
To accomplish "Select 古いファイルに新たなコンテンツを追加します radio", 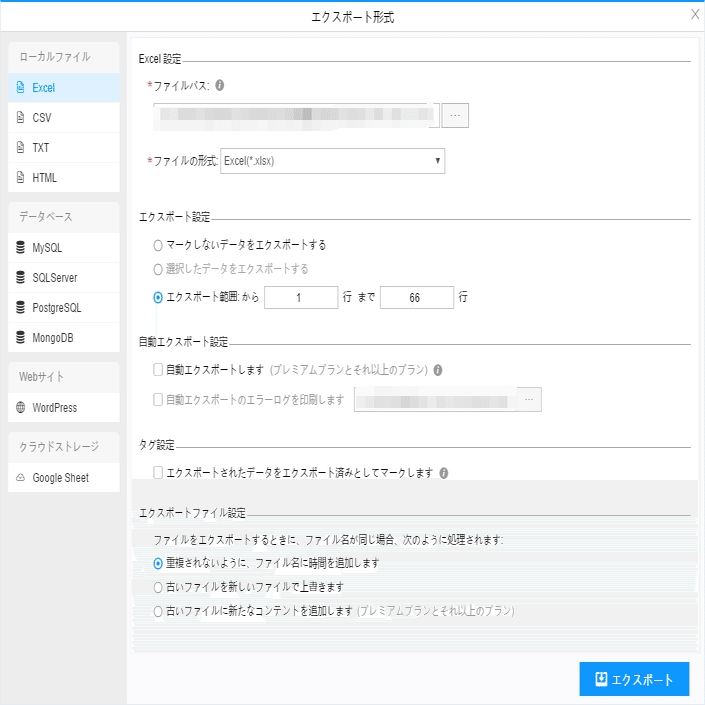I will (x=158, y=611).
